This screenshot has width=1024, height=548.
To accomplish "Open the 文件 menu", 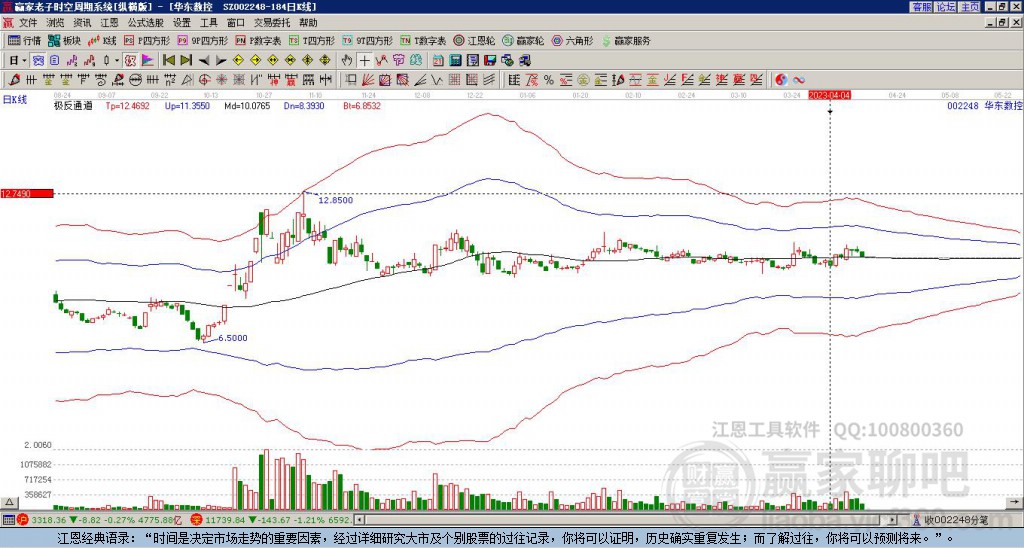I will (x=28, y=23).
